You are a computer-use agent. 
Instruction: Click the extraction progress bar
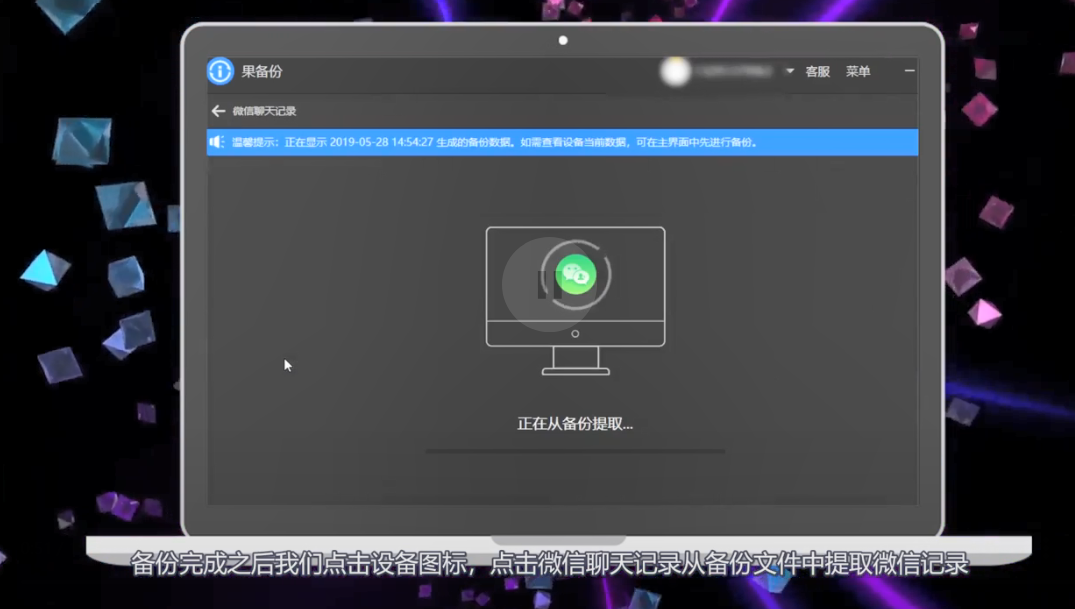coord(575,451)
